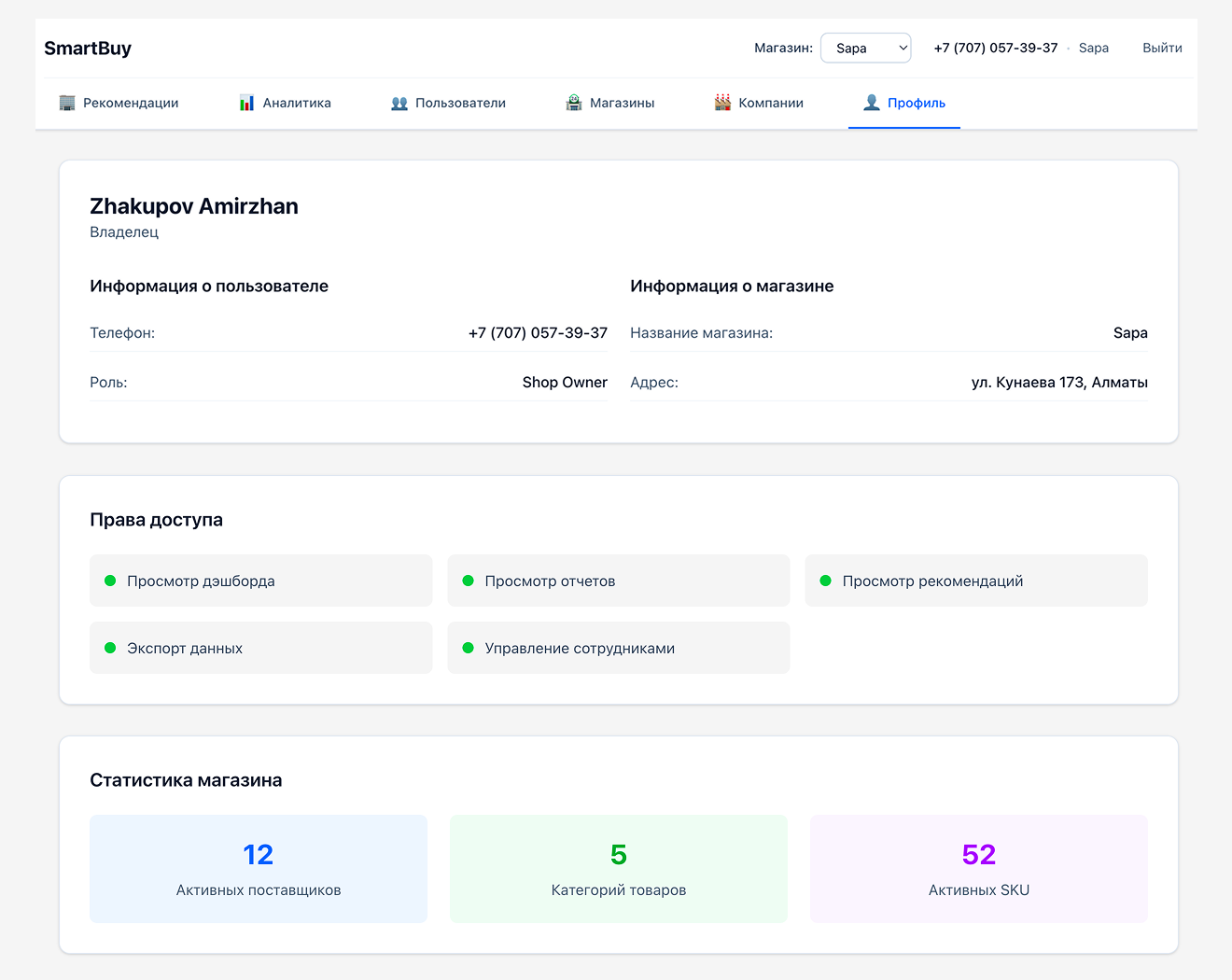Select the Просмотр рекомендаций permission item
1232x980 pixels.
(x=975, y=581)
